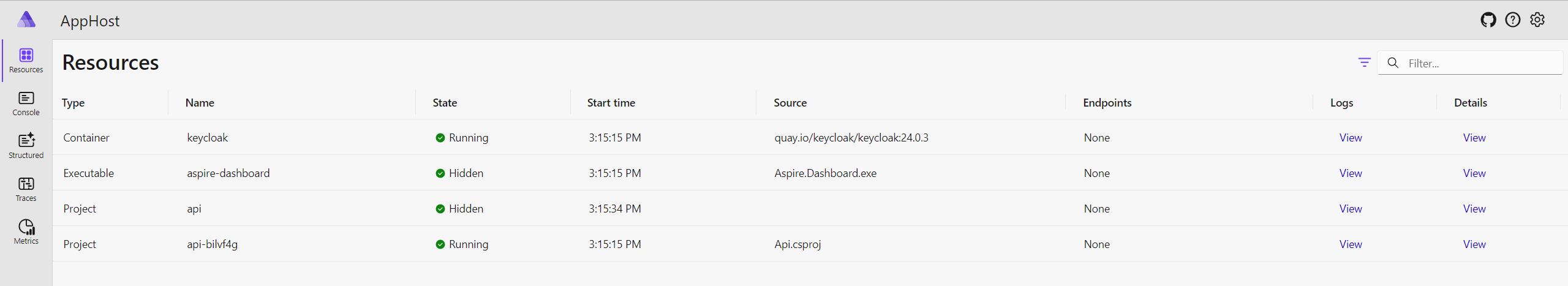
Task: Open the resource type filter icon
Action: 1364,62
